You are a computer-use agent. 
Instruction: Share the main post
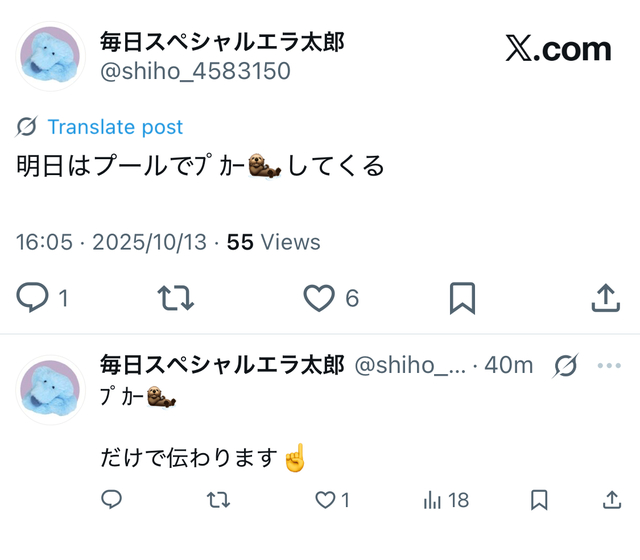tap(605, 298)
